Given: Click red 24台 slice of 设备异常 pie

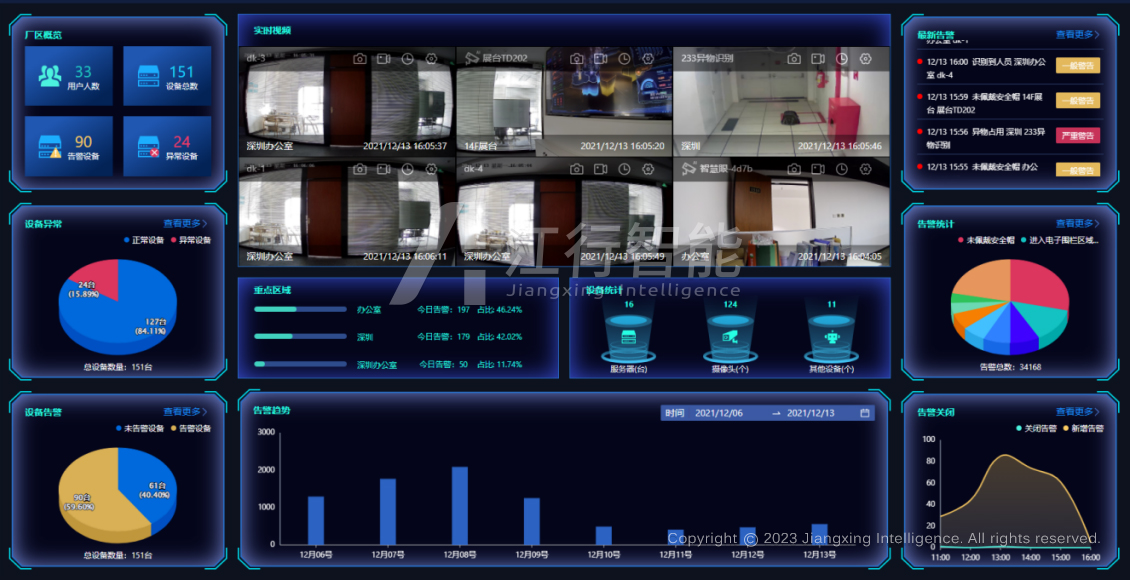Looking at the screenshot, I should tap(97, 281).
